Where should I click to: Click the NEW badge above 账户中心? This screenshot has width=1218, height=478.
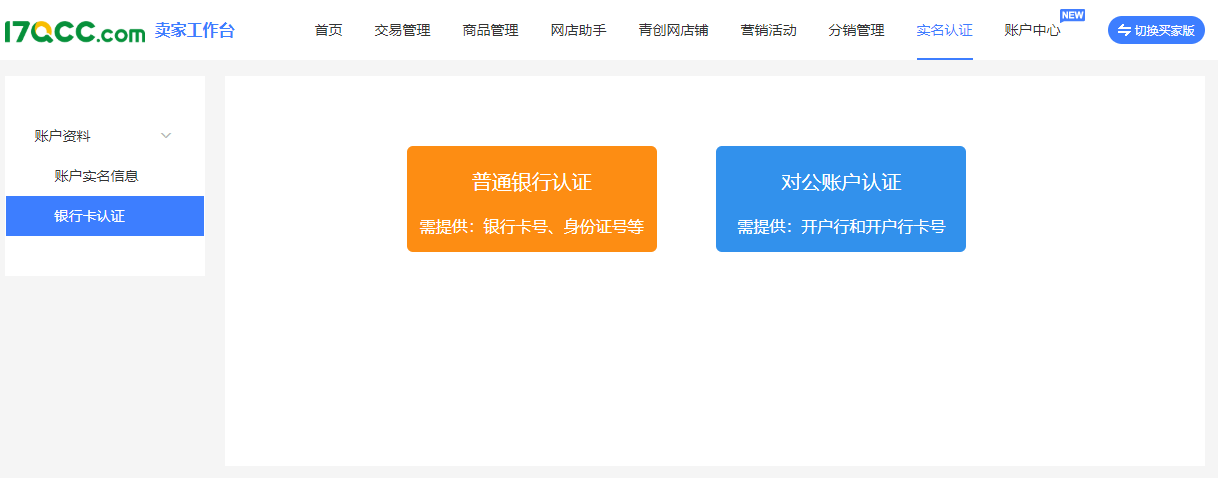point(1072,15)
